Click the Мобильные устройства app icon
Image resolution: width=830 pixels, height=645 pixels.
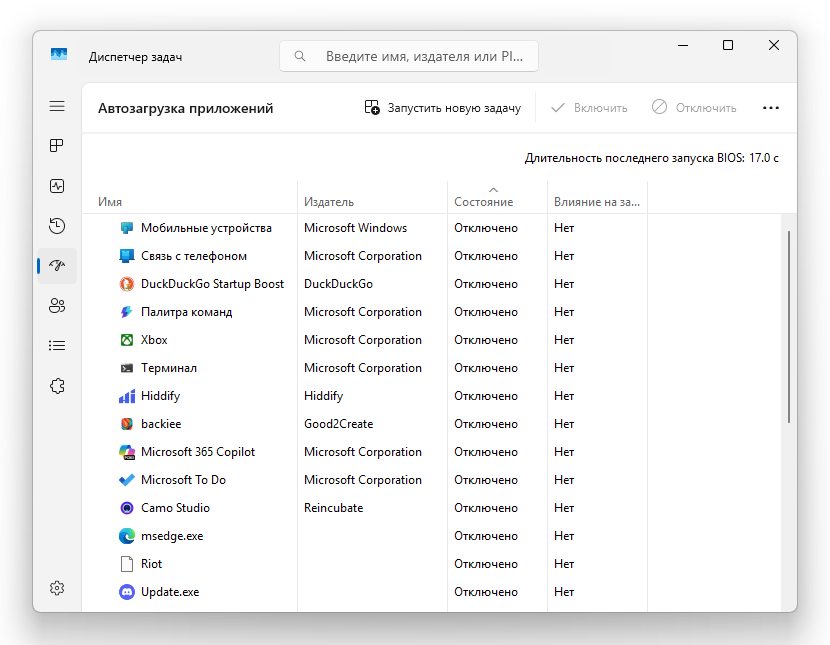(127, 228)
